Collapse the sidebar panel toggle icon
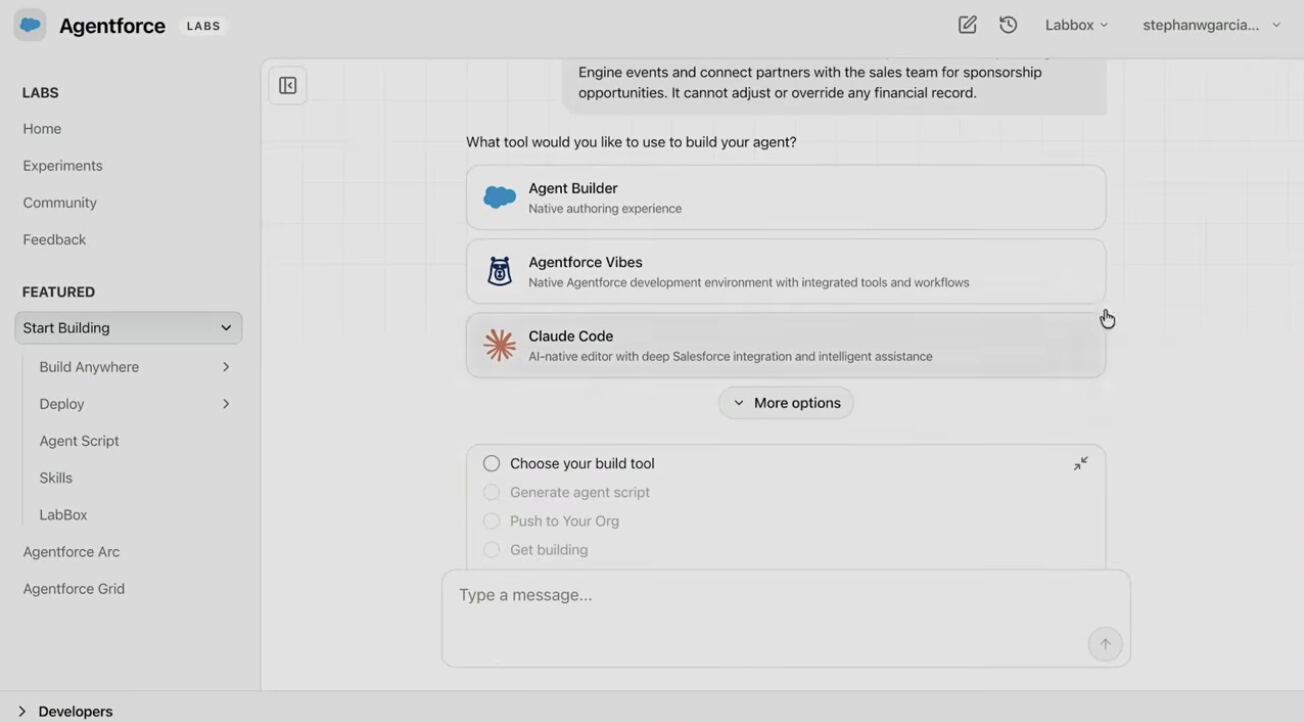This screenshot has width=1304, height=722. (x=288, y=86)
